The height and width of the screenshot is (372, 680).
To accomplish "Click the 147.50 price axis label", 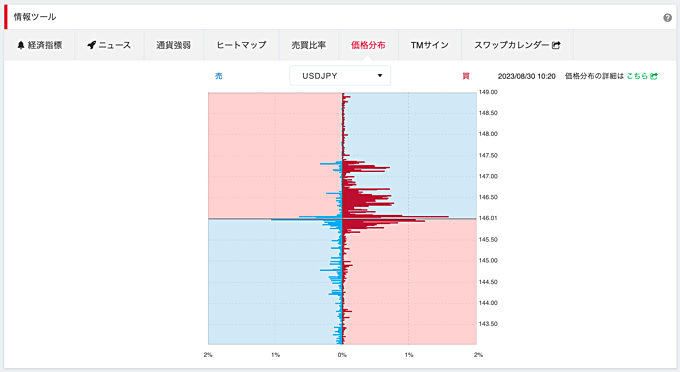I will (488, 155).
